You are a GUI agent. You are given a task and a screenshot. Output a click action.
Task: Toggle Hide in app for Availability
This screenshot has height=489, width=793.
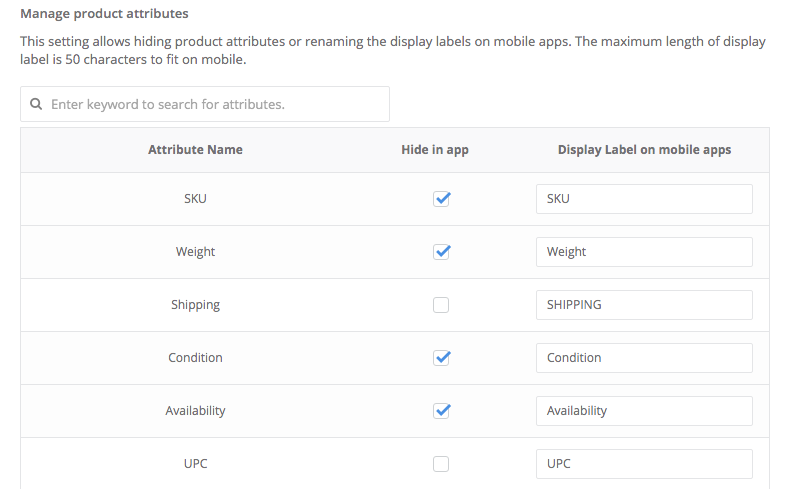441,410
